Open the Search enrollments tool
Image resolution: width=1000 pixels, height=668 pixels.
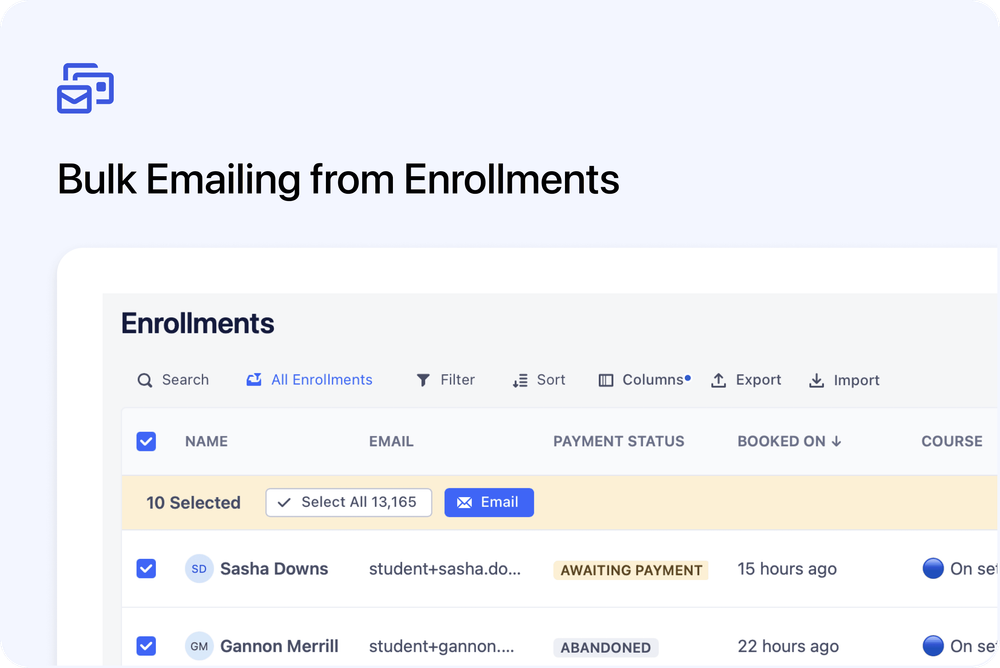coord(173,380)
